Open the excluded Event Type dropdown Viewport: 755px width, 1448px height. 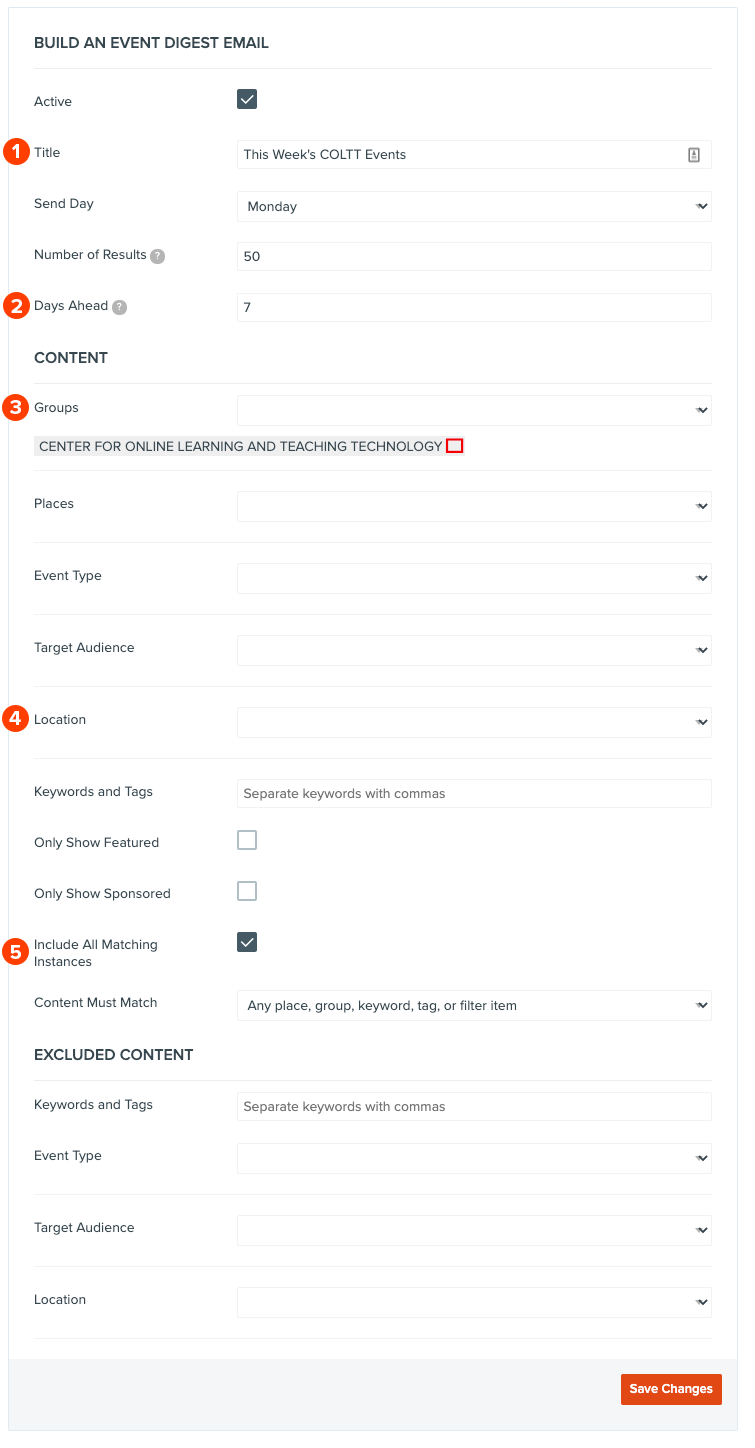(x=474, y=1158)
